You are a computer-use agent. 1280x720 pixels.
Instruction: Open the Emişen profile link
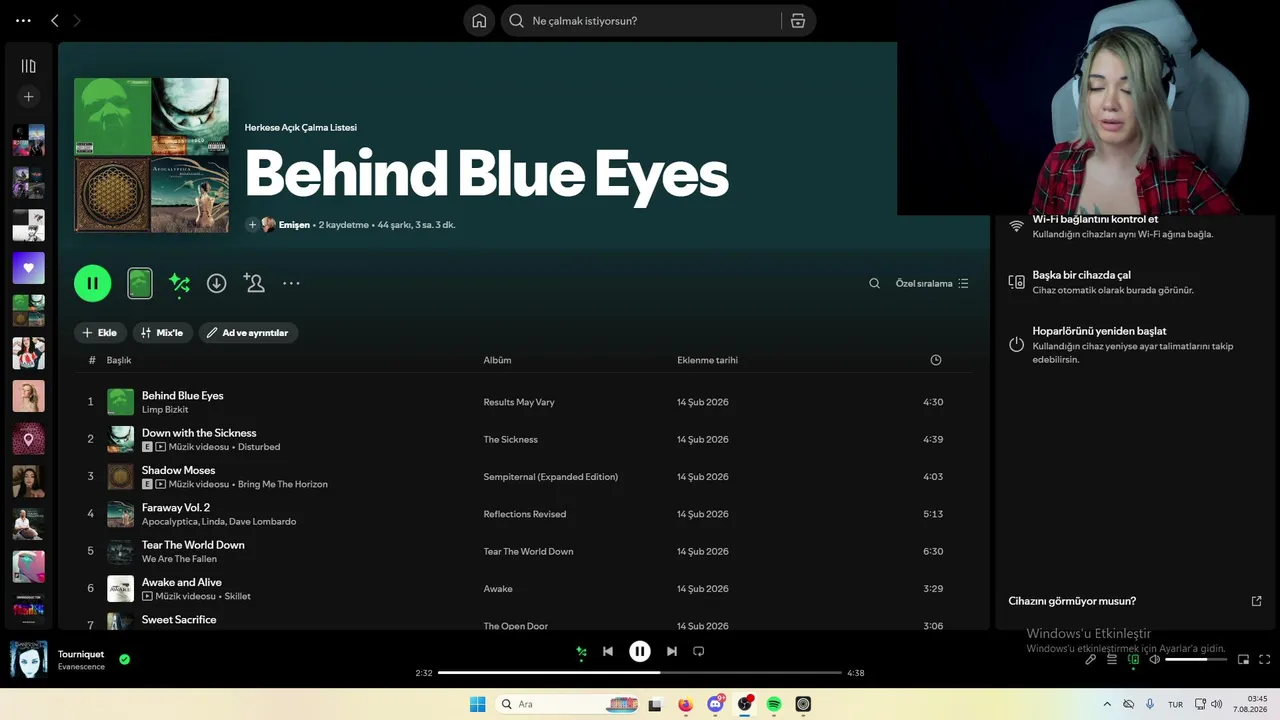point(294,225)
